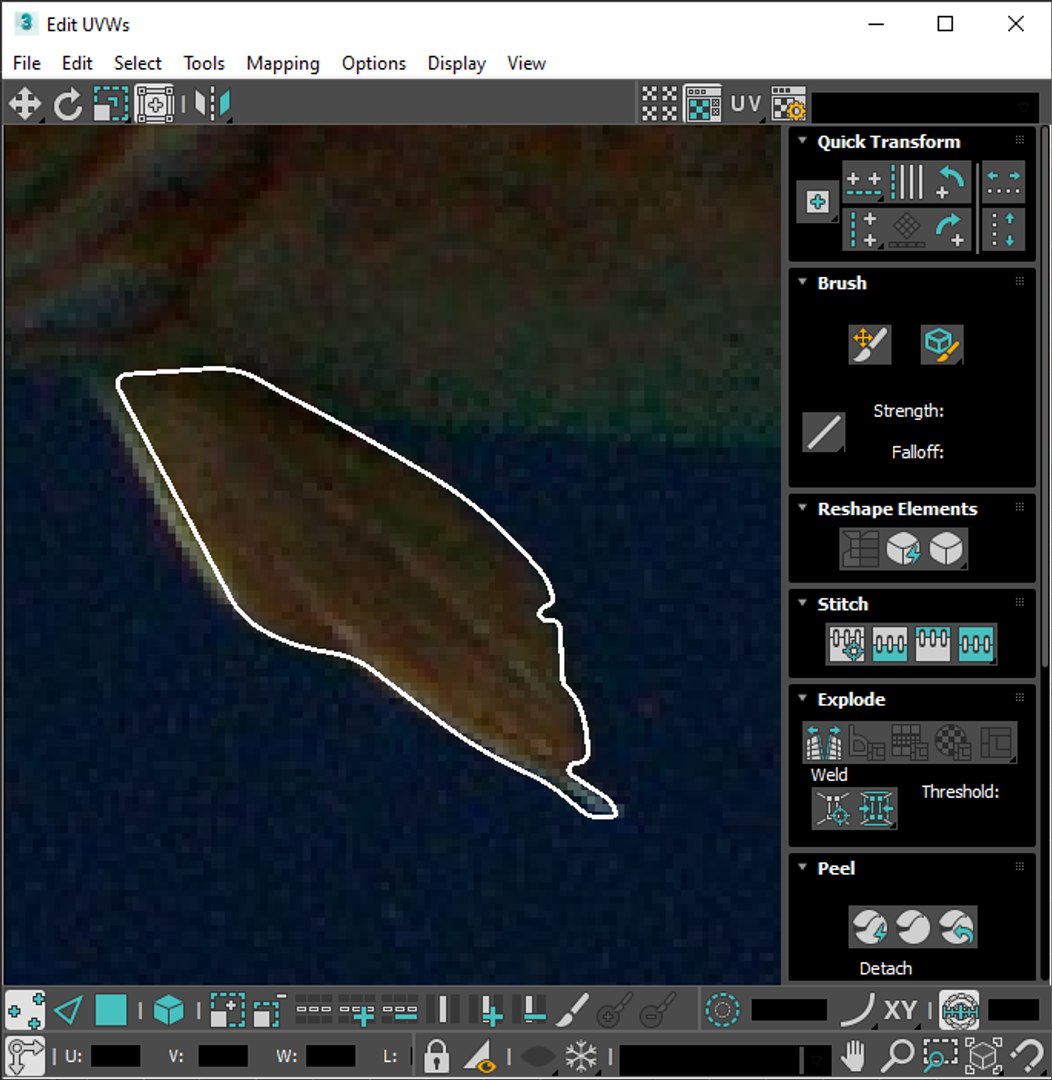
Task: Click Weld Selected icon
Action: pyautogui.click(x=876, y=808)
